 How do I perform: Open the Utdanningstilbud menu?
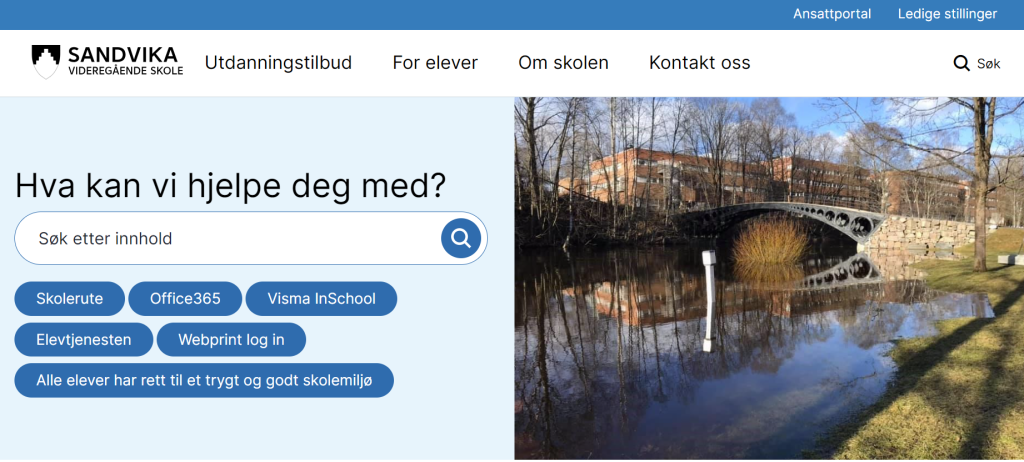[278, 63]
